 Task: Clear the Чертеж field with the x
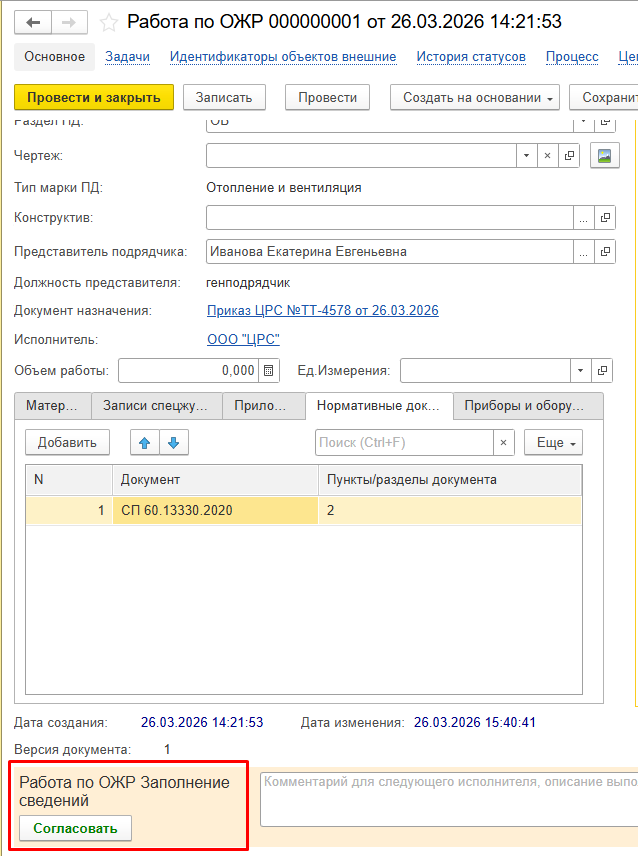click(546, 156)
